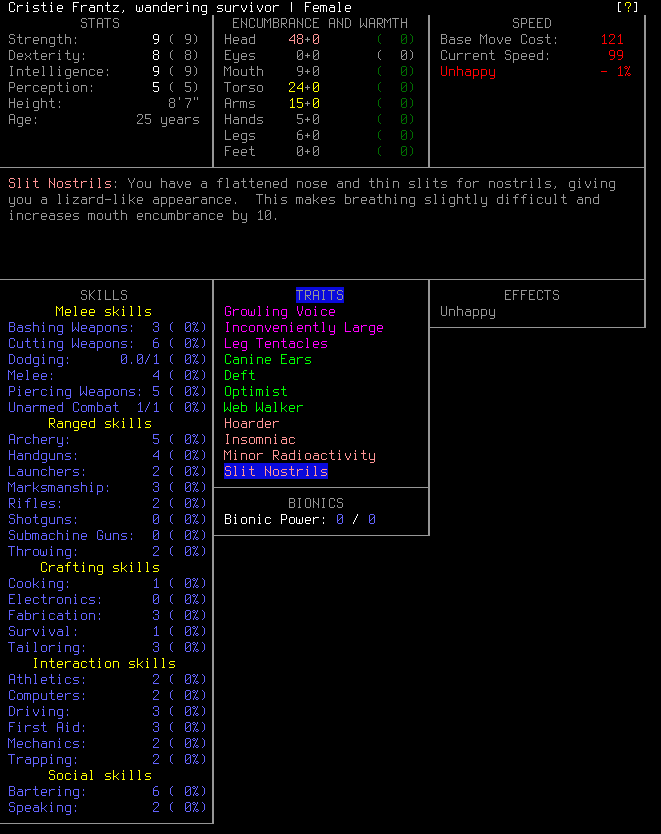Click the highlighted Slit Nostrils trait

coord(275,471)
